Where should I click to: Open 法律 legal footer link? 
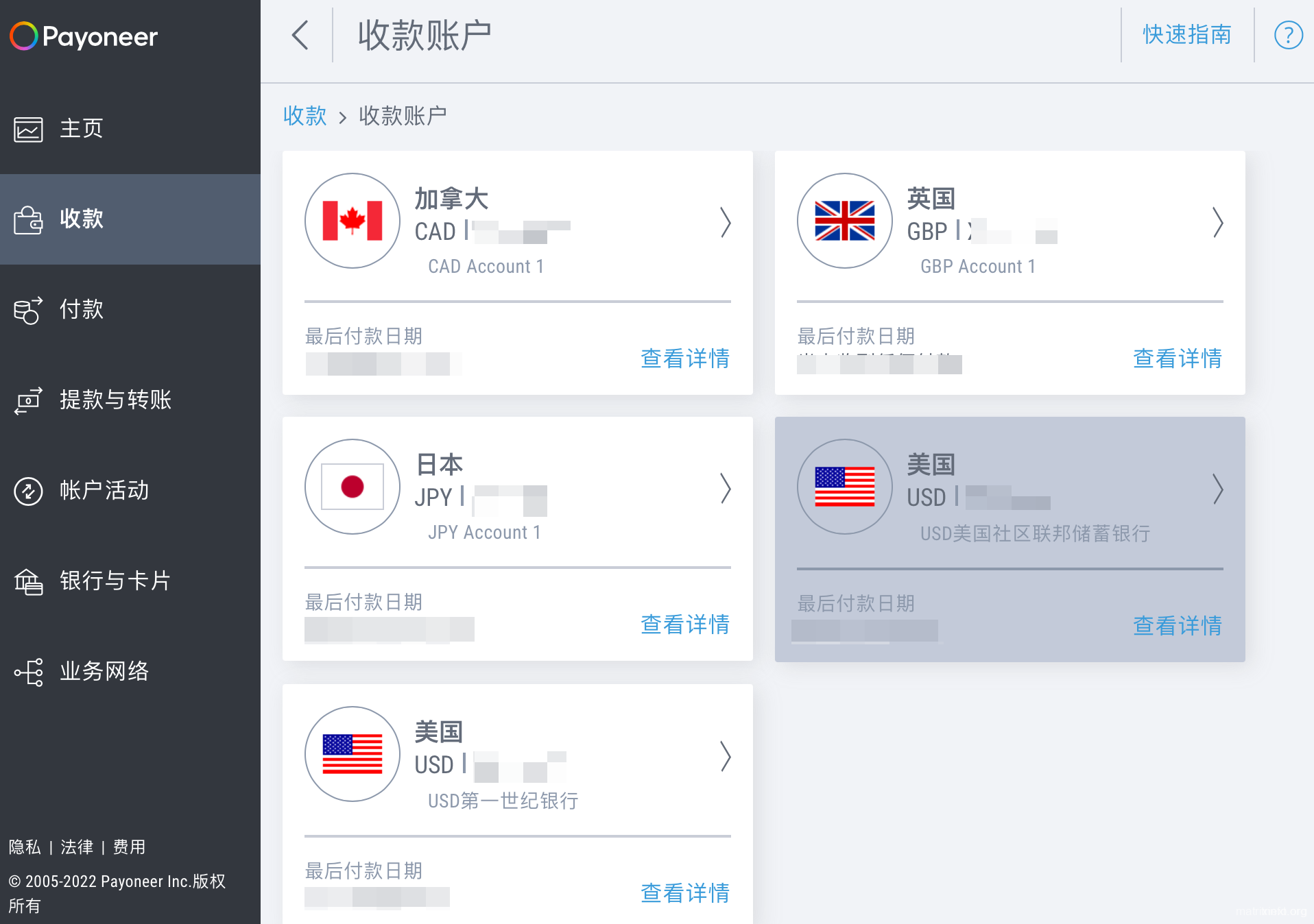77,847
